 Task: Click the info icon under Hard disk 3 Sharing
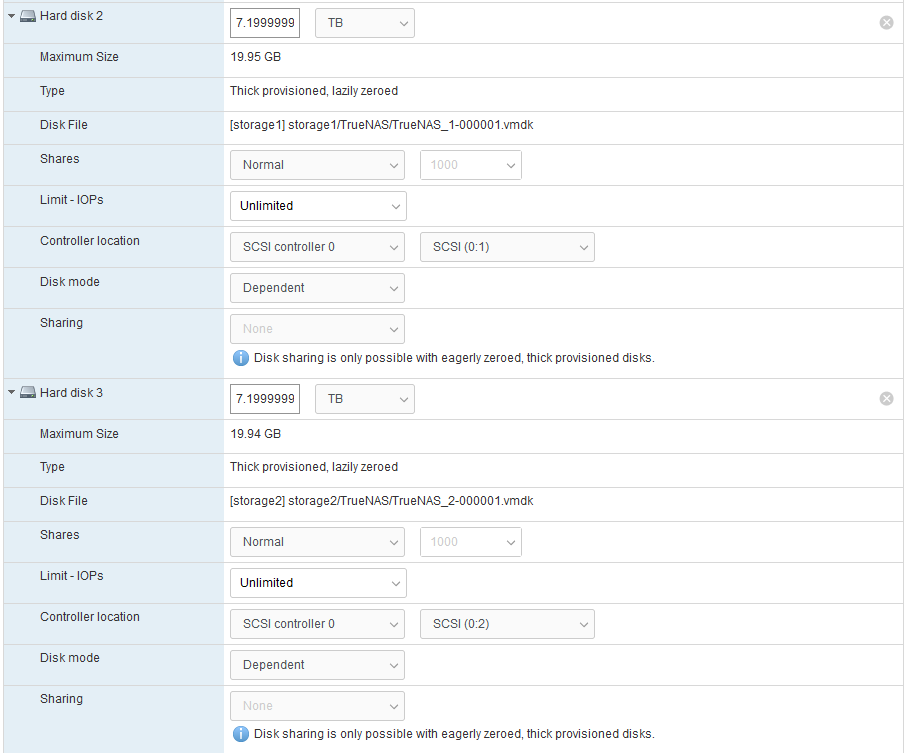[240, 734]
